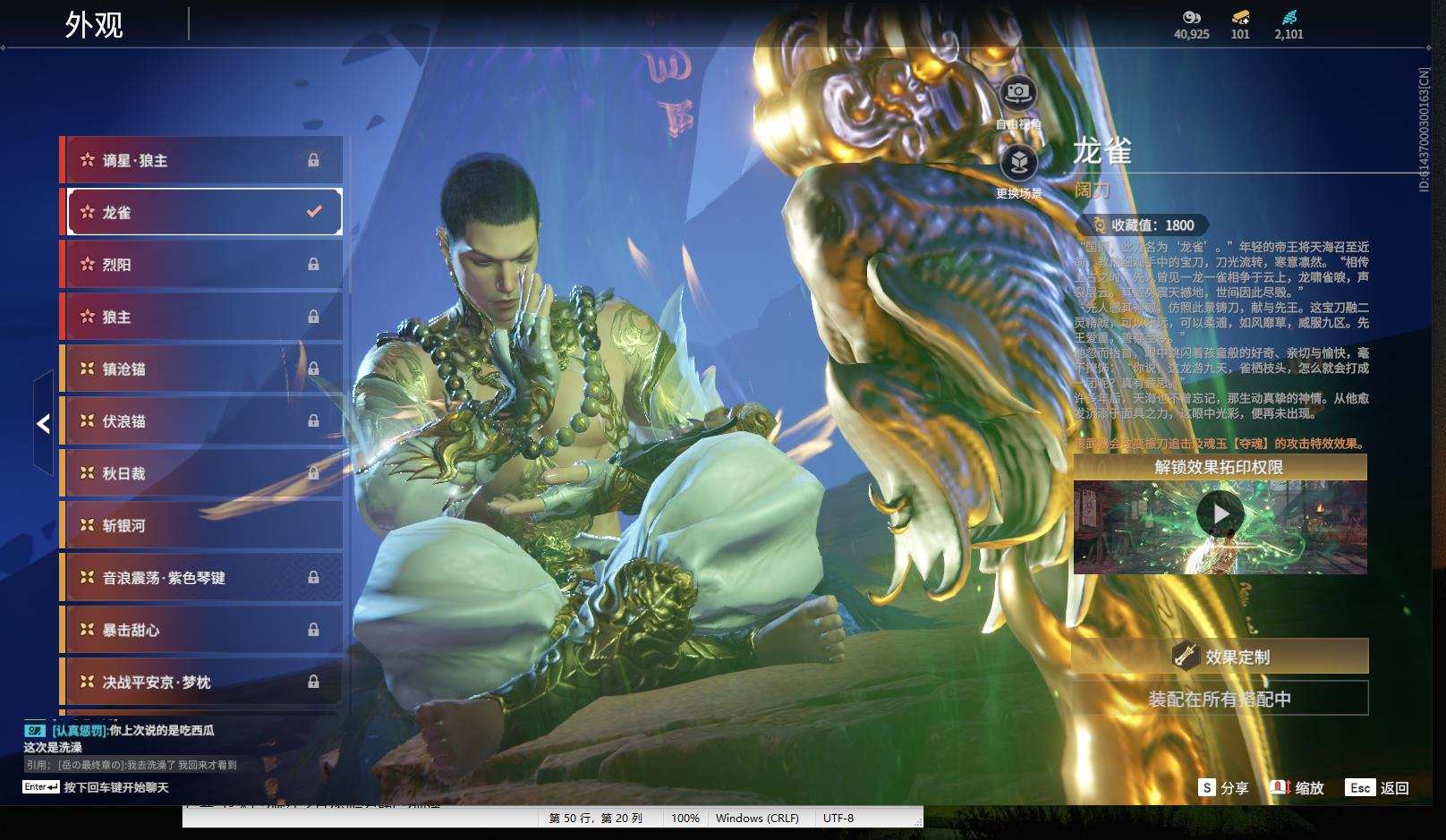The image size is (1446, 840).
Task: Choose the 镇沧锚 skin from list
Action: [201, 369]
